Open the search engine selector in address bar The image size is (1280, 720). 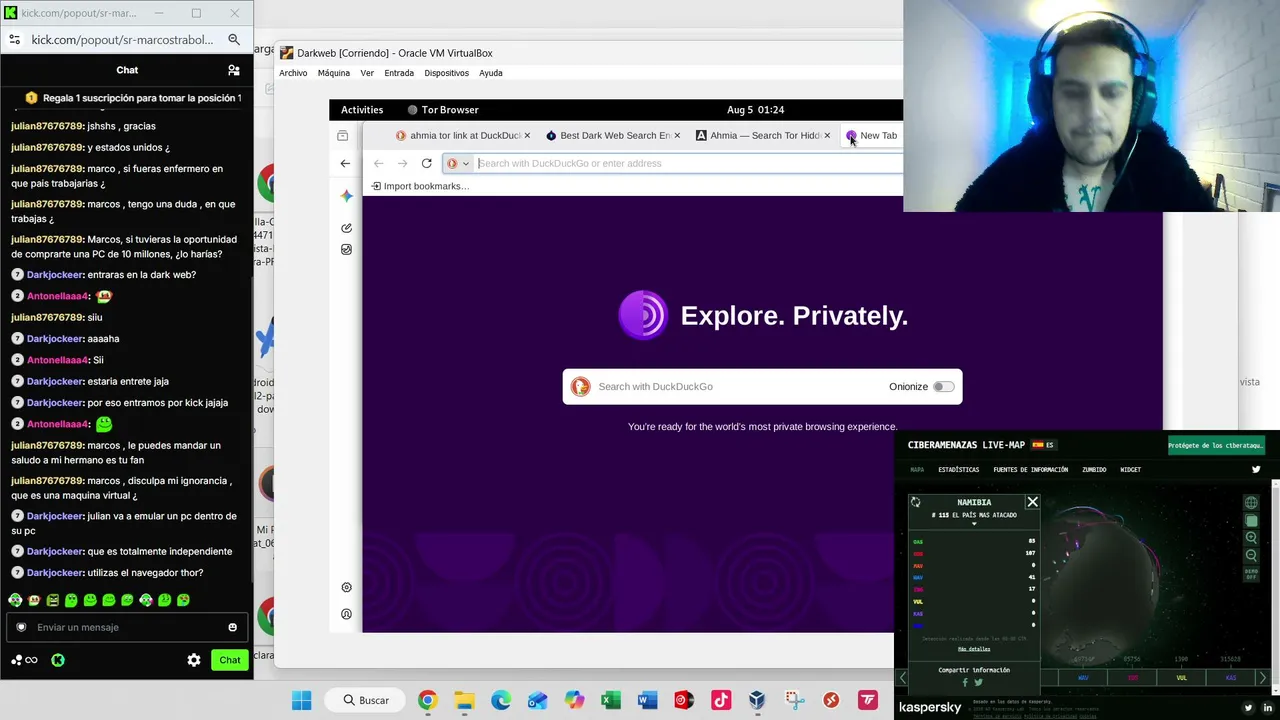click(x=457, y=163)
